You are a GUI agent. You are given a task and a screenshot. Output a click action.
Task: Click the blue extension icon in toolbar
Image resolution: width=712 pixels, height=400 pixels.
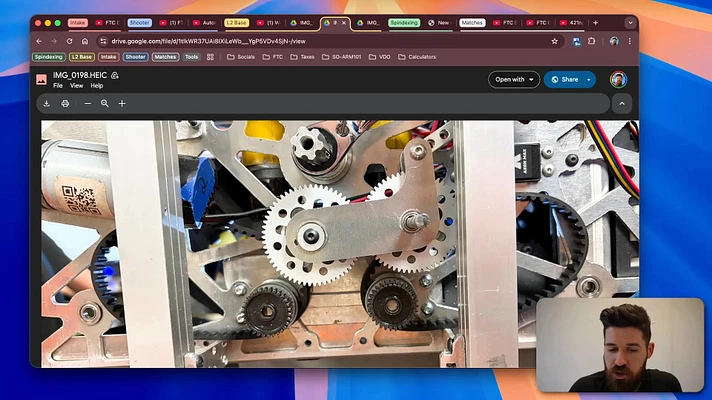[577, 41]
